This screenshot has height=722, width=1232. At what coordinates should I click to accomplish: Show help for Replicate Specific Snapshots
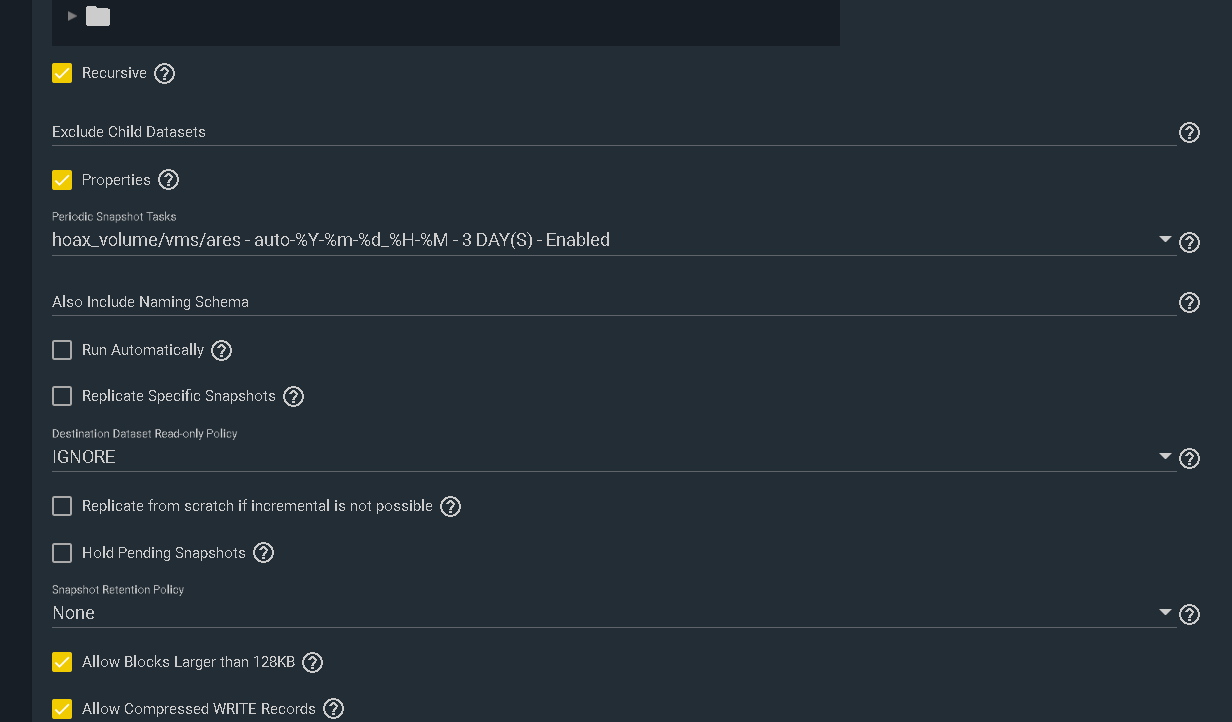coord(293,396)
